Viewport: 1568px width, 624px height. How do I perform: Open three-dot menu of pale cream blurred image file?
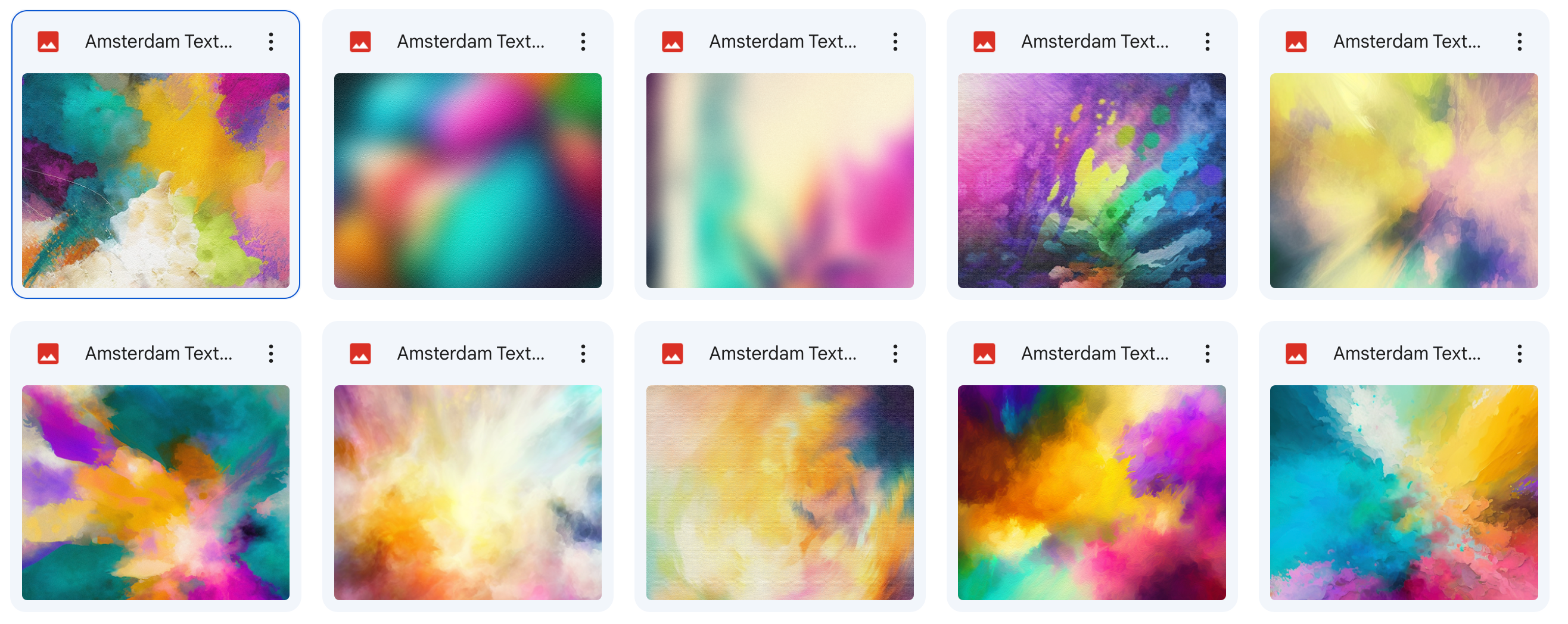click(x=895, y=41)
